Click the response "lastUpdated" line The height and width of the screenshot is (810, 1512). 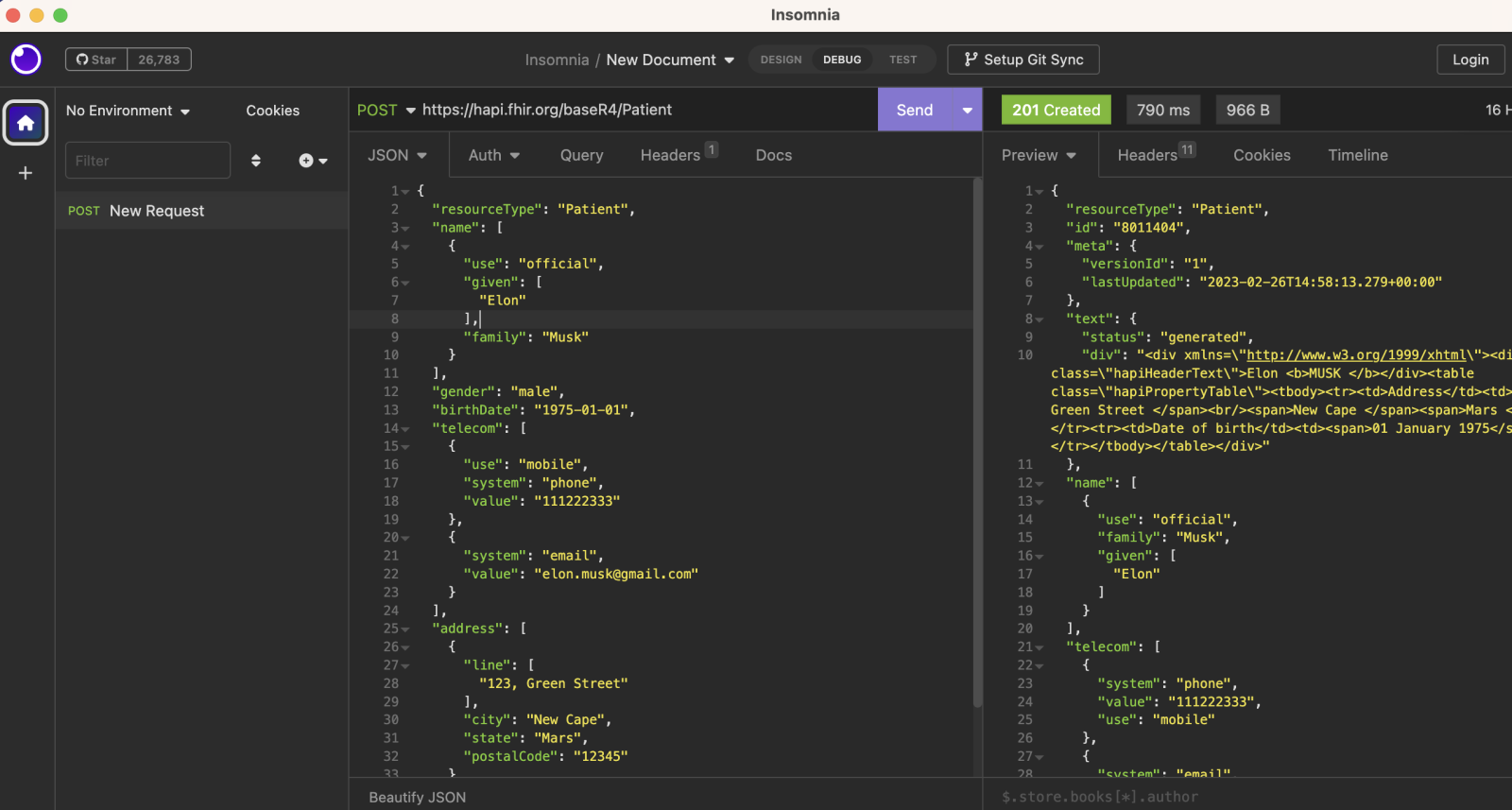1262,283
